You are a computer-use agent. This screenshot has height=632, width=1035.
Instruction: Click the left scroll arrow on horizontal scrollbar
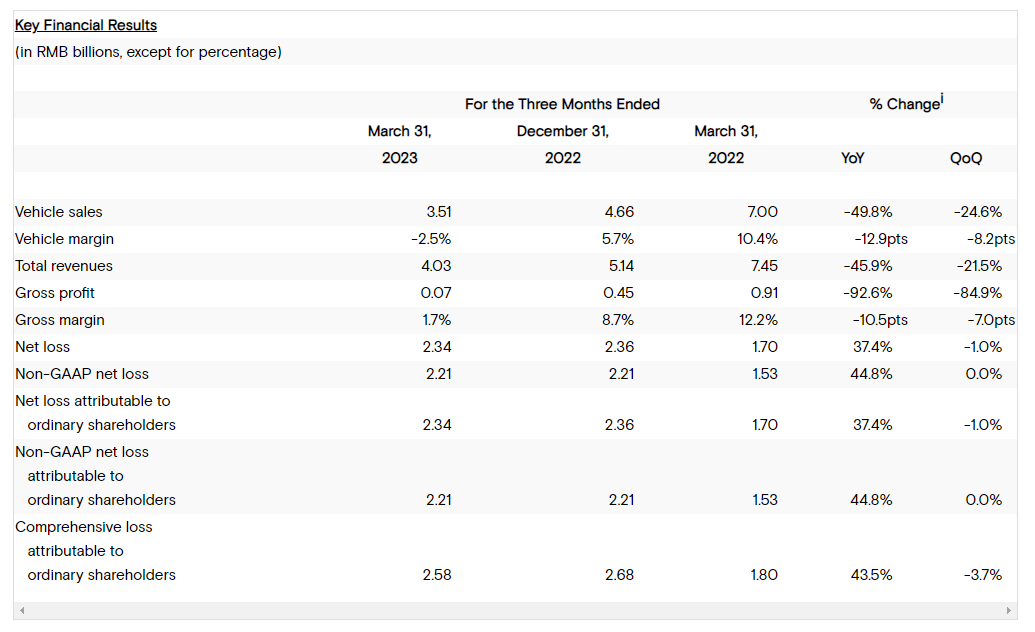tap(22, 610)
